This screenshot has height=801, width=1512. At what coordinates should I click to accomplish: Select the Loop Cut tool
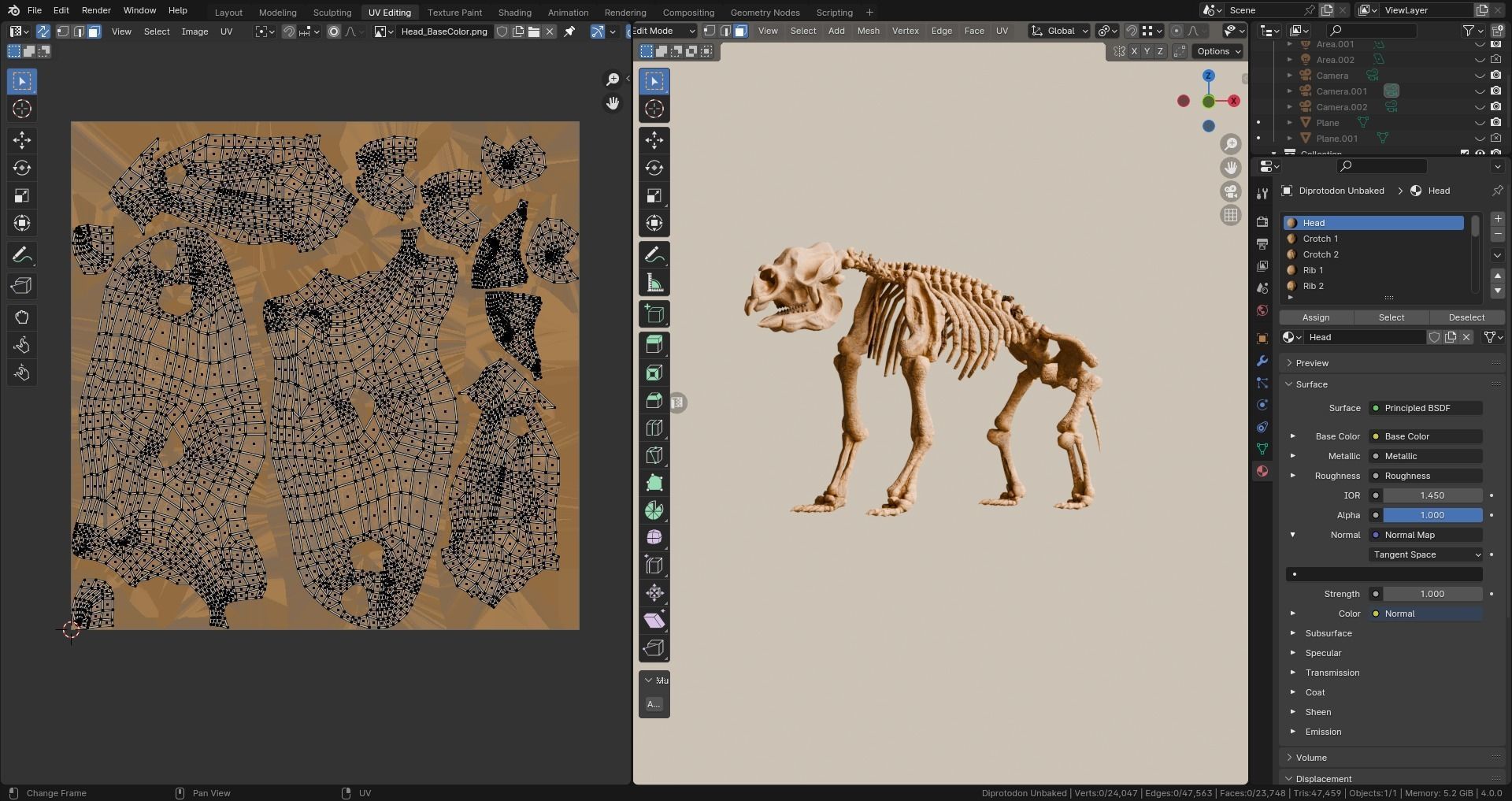coord(654,428)
